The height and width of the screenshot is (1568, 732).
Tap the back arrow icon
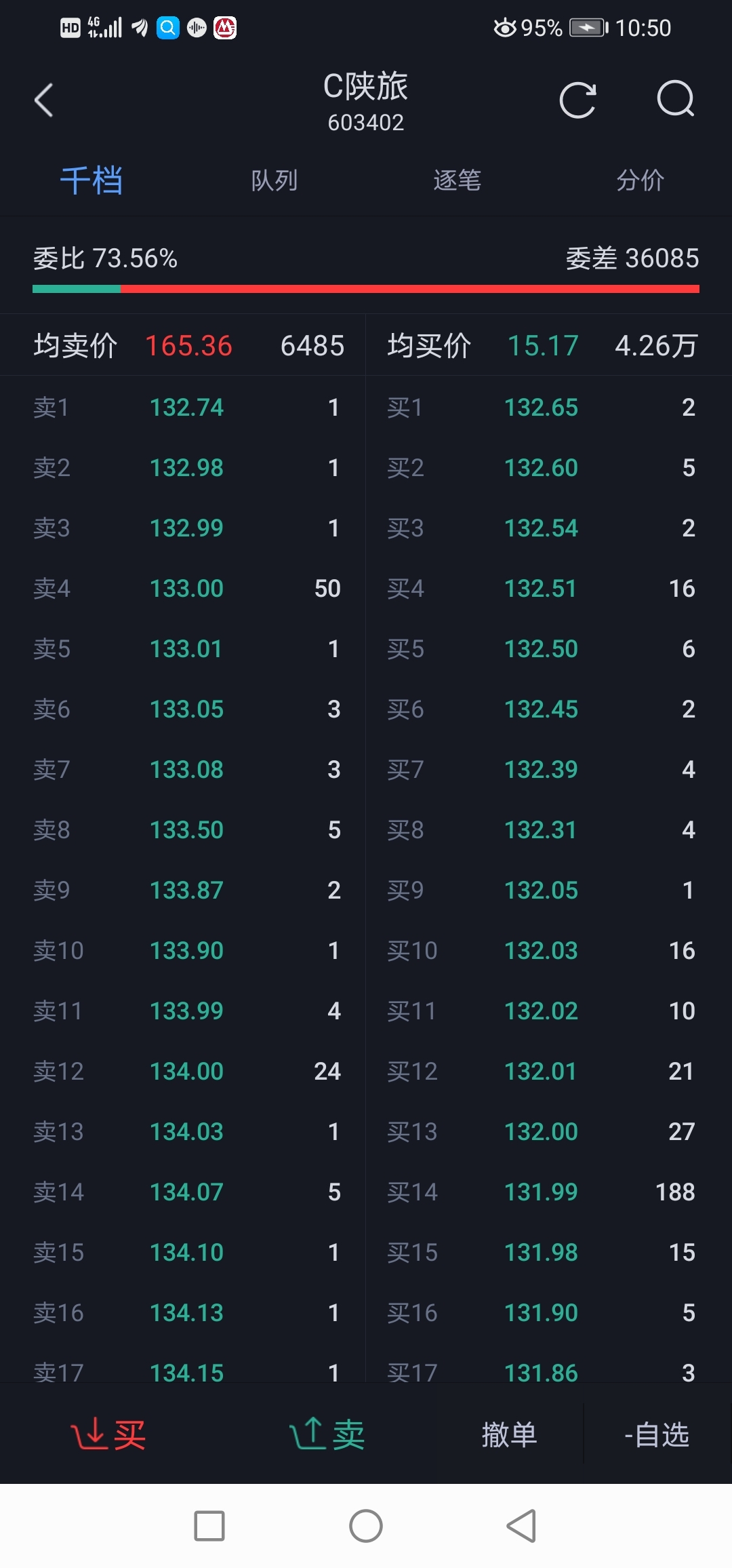44,100
